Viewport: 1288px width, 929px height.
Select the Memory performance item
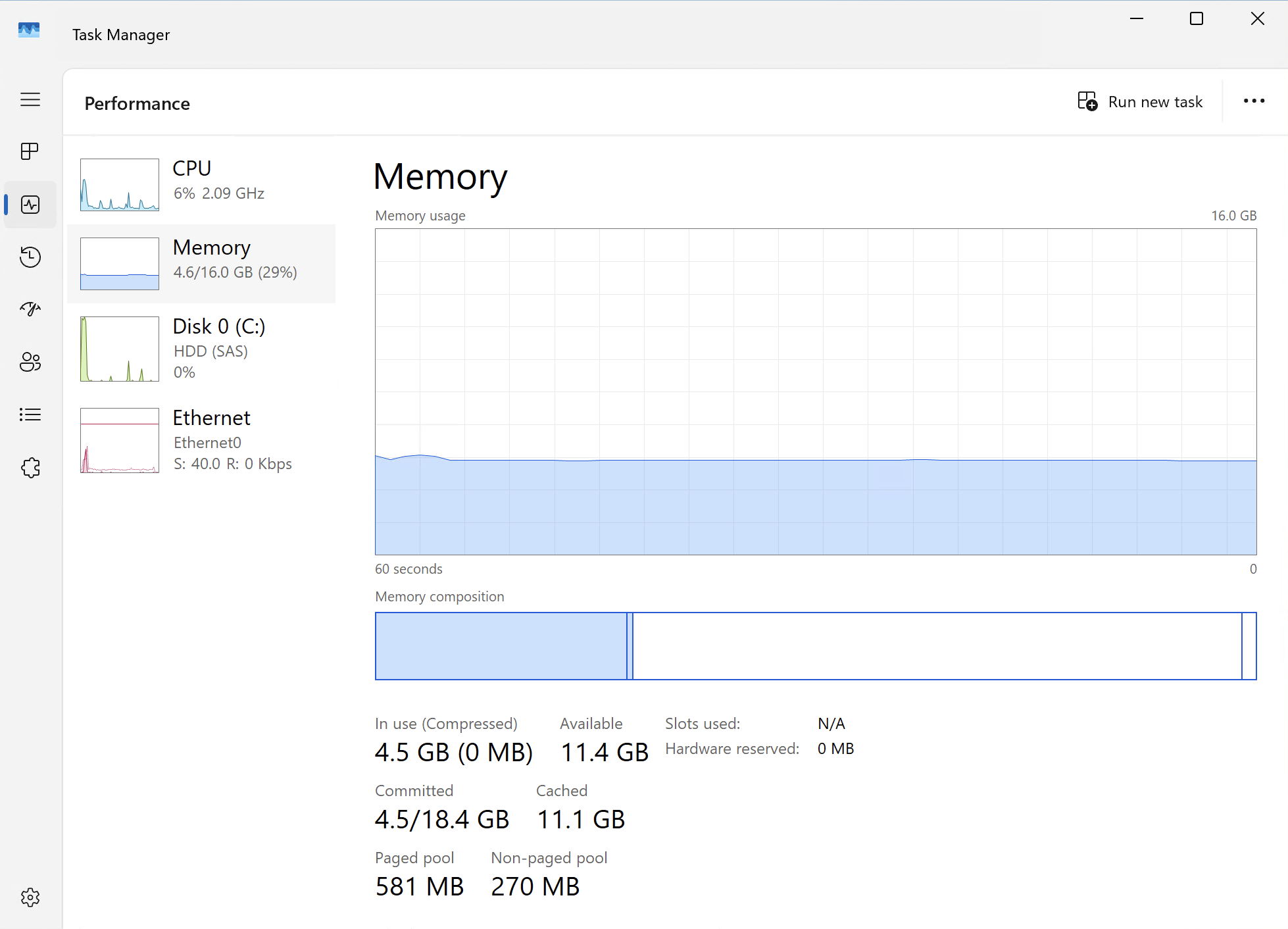234,259
